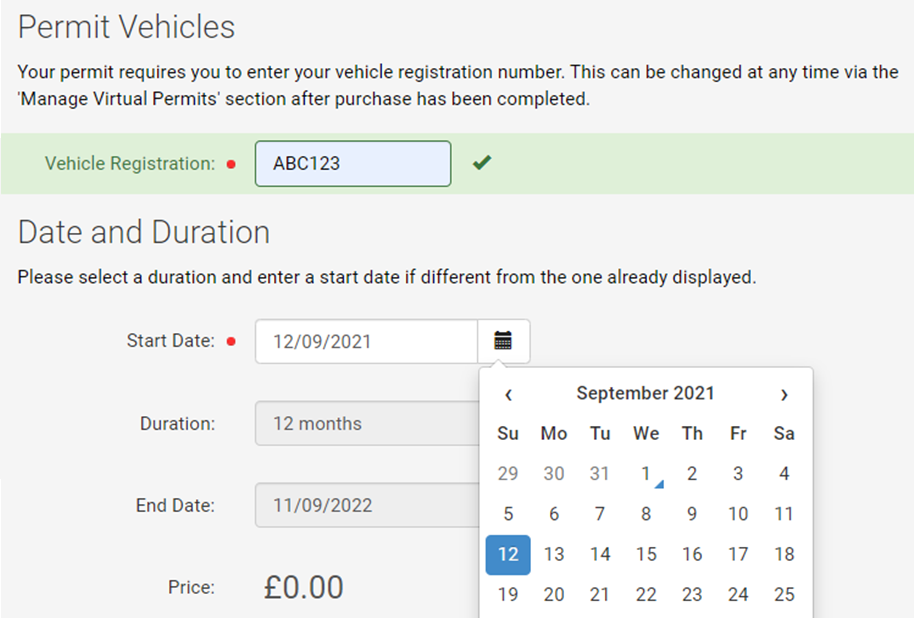The width and height of the screenshot is (914, 618).
Task: Open the Start Date calendar picker icon
Action: 504,341
